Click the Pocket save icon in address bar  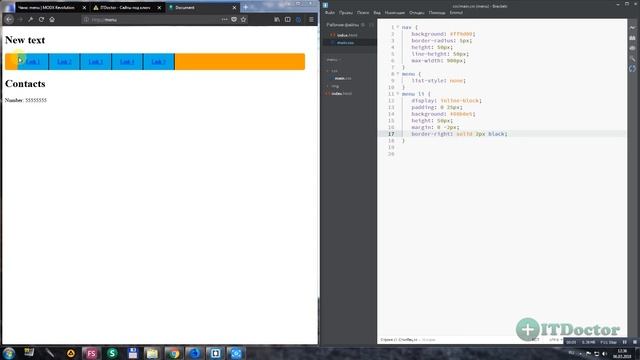[234, 19]
